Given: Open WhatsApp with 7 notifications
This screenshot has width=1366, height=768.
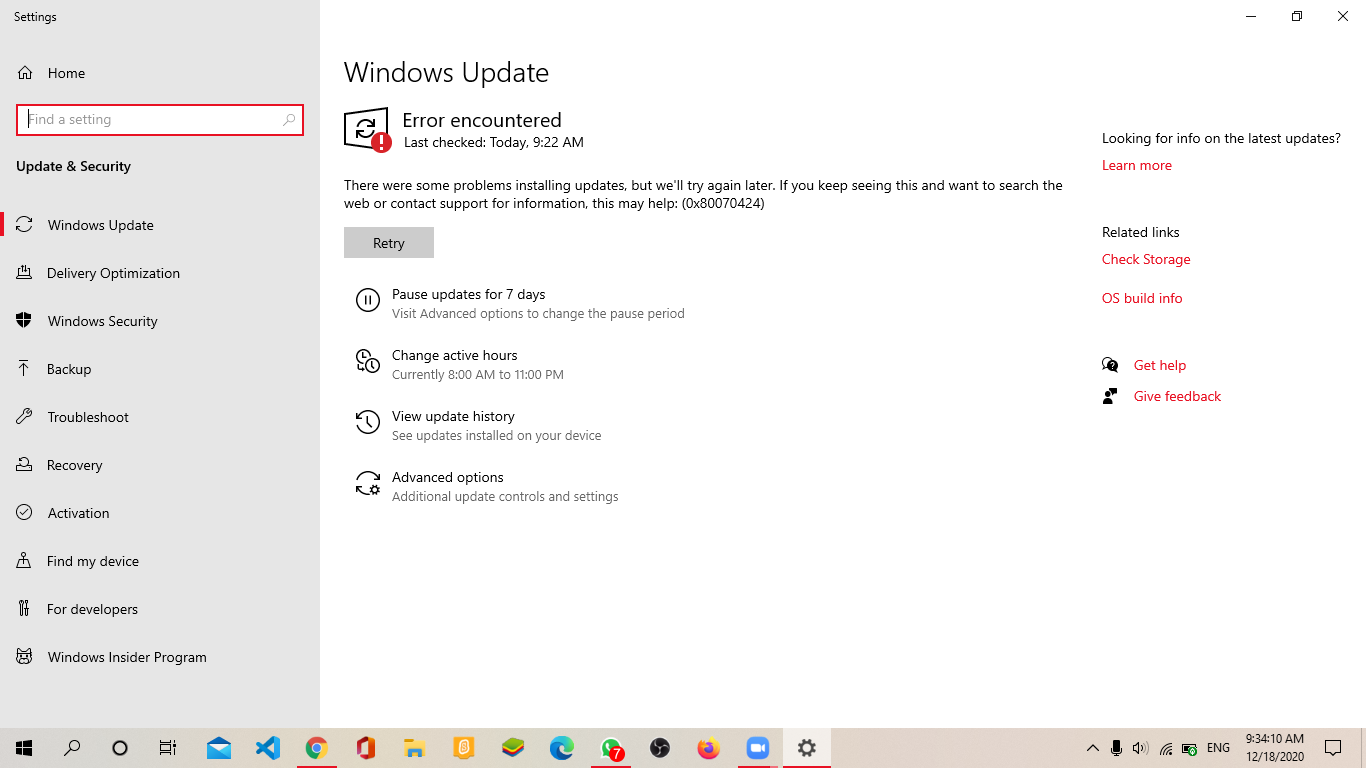Looking at the screenshot, I should [x=611, y=748].
